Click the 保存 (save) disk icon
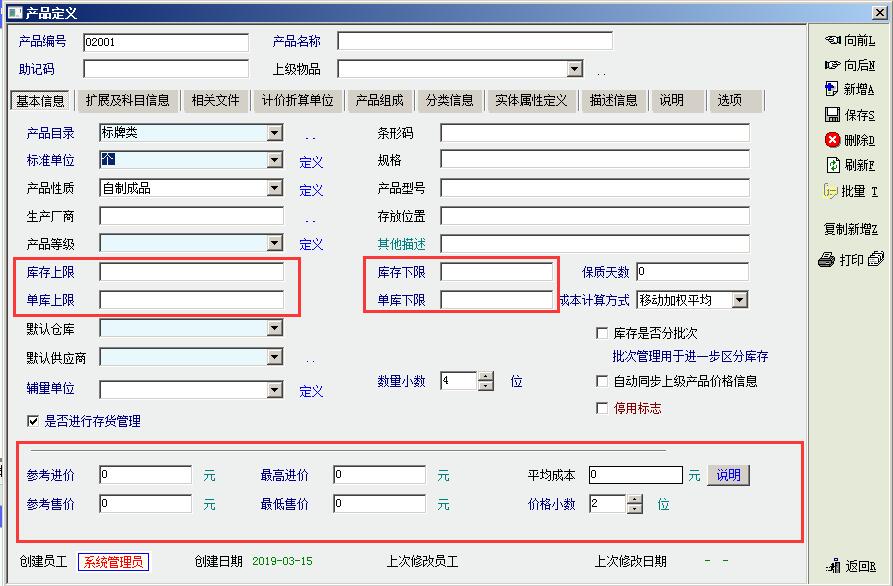Viewport: 893px width, 586px height. pos(832,115)
